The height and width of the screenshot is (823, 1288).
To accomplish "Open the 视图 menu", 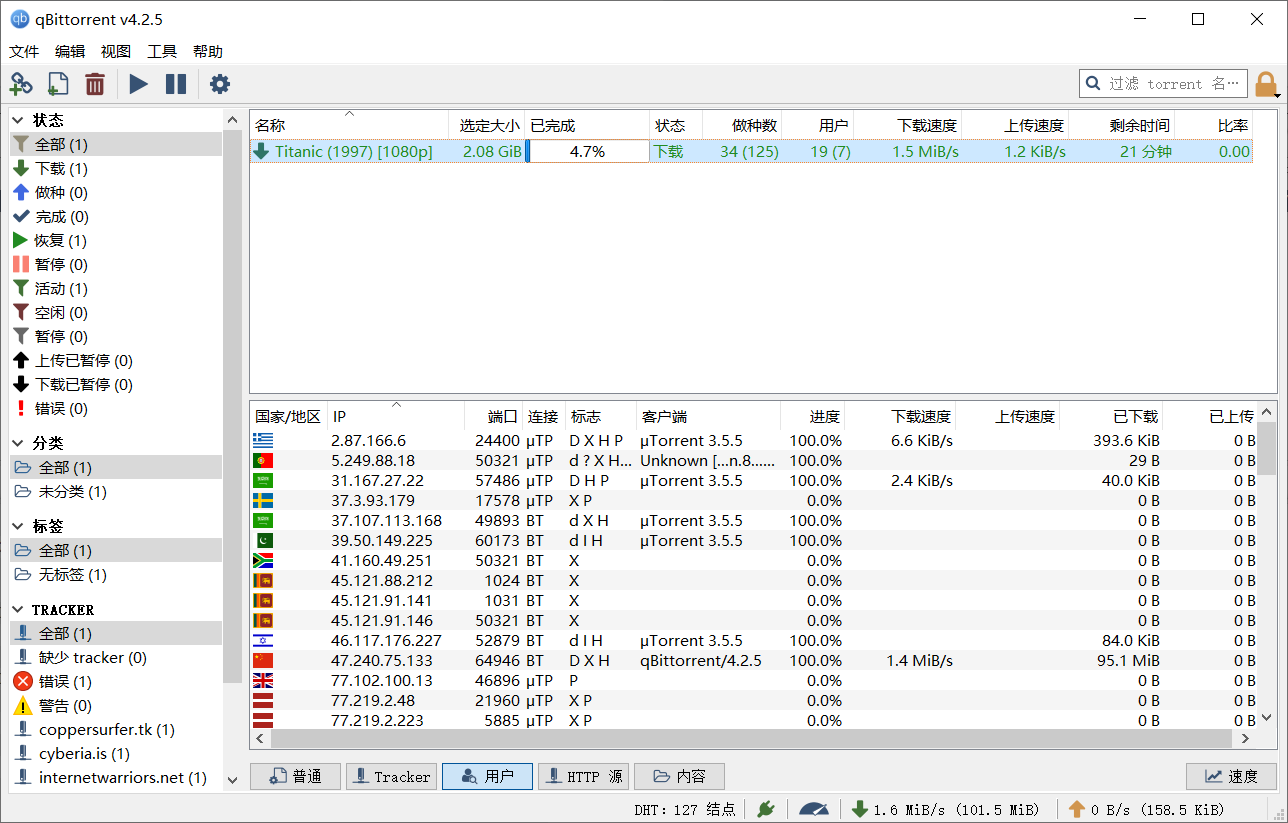I will [116, 52].
